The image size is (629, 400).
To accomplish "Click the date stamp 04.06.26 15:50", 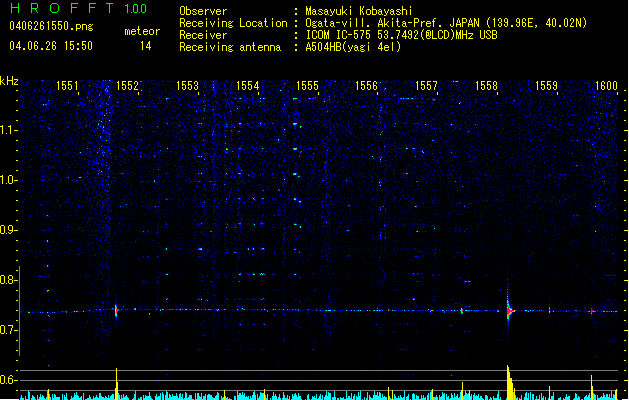I will coord(51,46).
